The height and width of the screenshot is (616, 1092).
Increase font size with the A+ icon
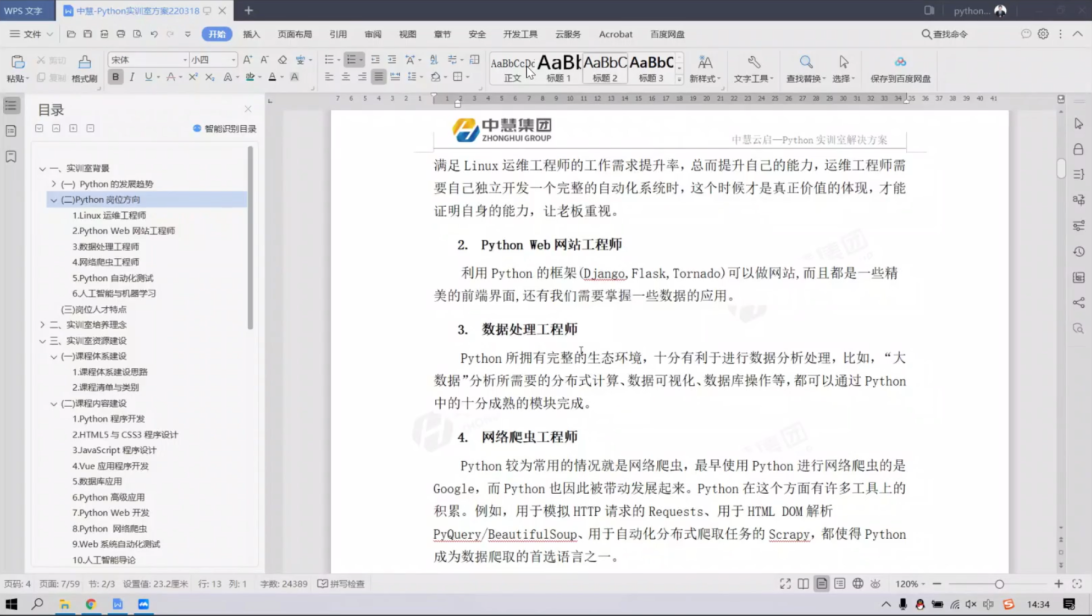coord(248,60)
